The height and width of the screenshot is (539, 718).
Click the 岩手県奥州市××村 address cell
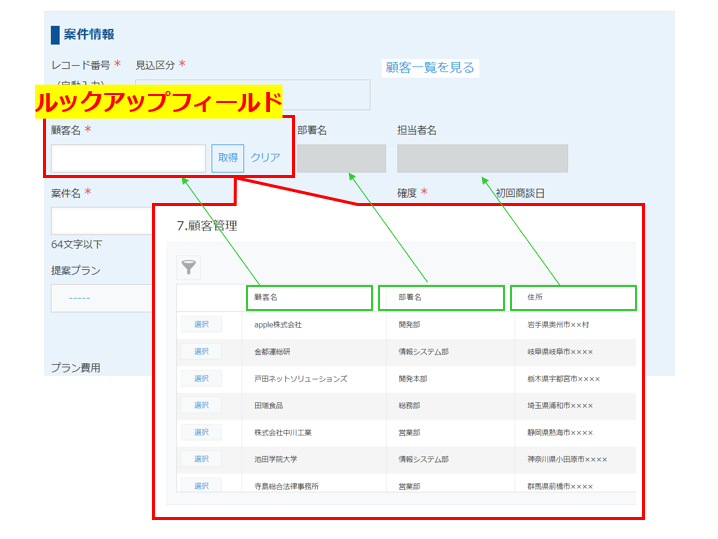(x=558, y=325)
